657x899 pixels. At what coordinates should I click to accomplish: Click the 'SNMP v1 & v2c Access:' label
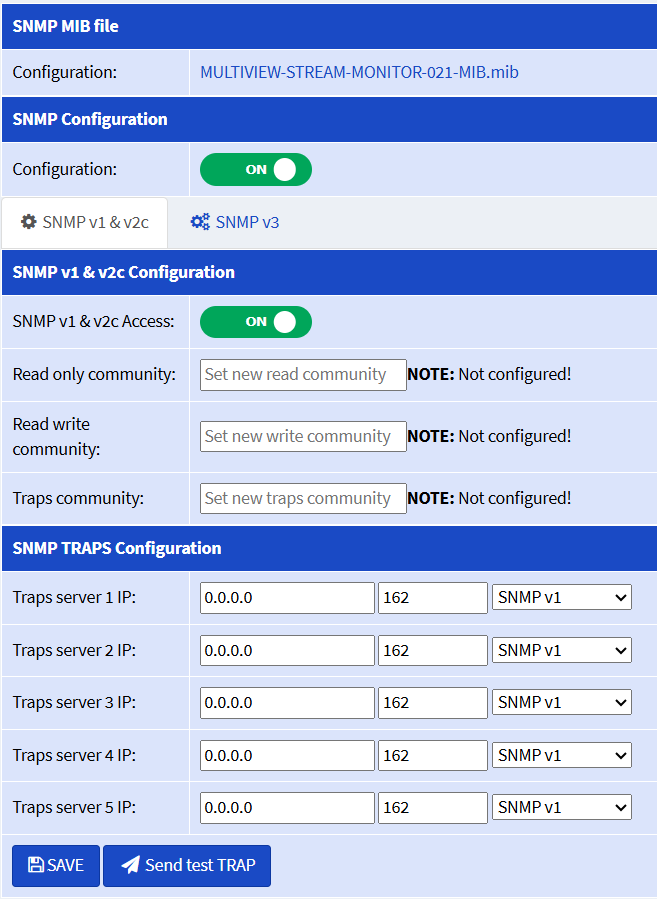coord(93,321)
